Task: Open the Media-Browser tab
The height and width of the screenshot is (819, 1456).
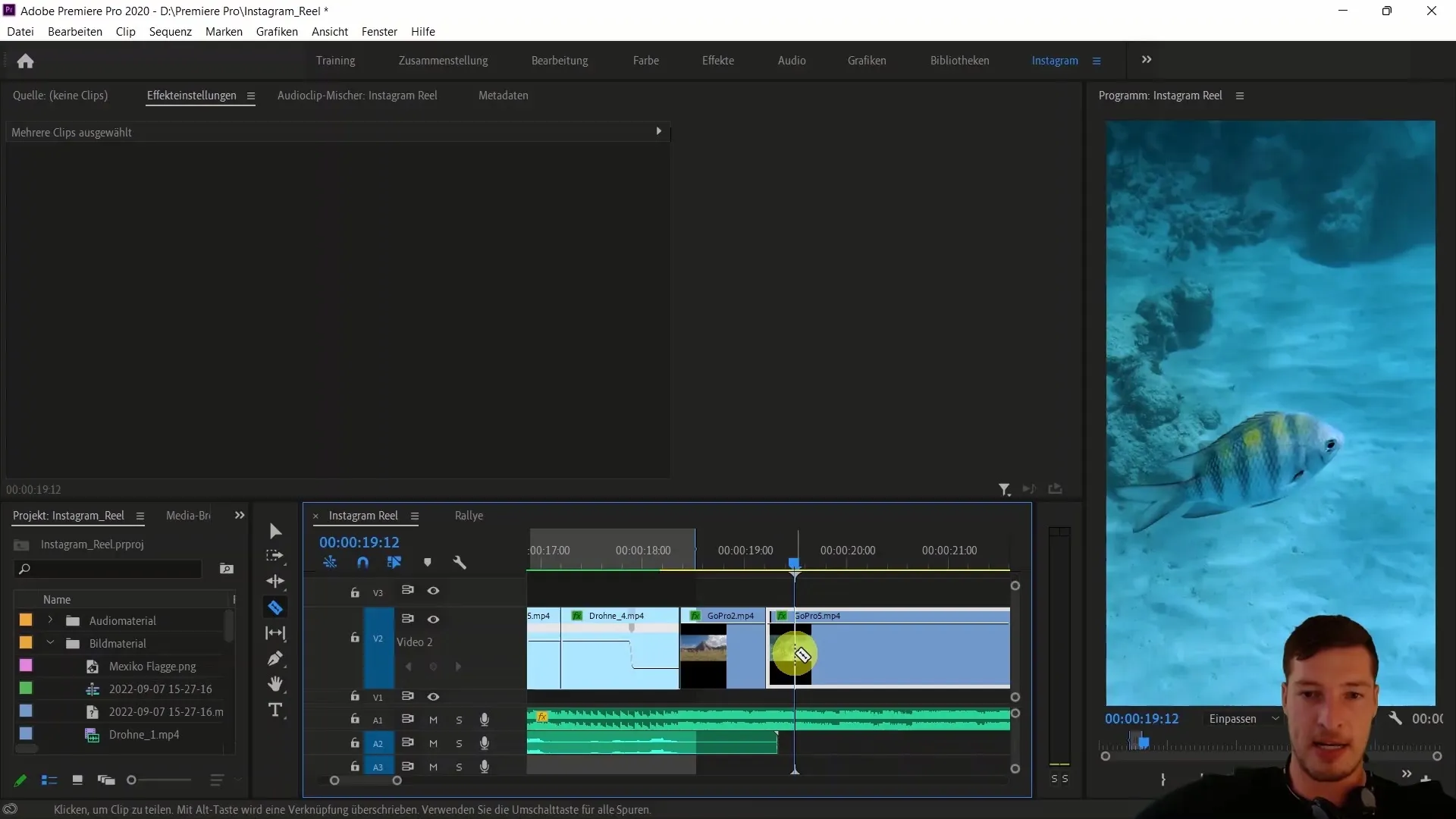Action: coord(188,516)
